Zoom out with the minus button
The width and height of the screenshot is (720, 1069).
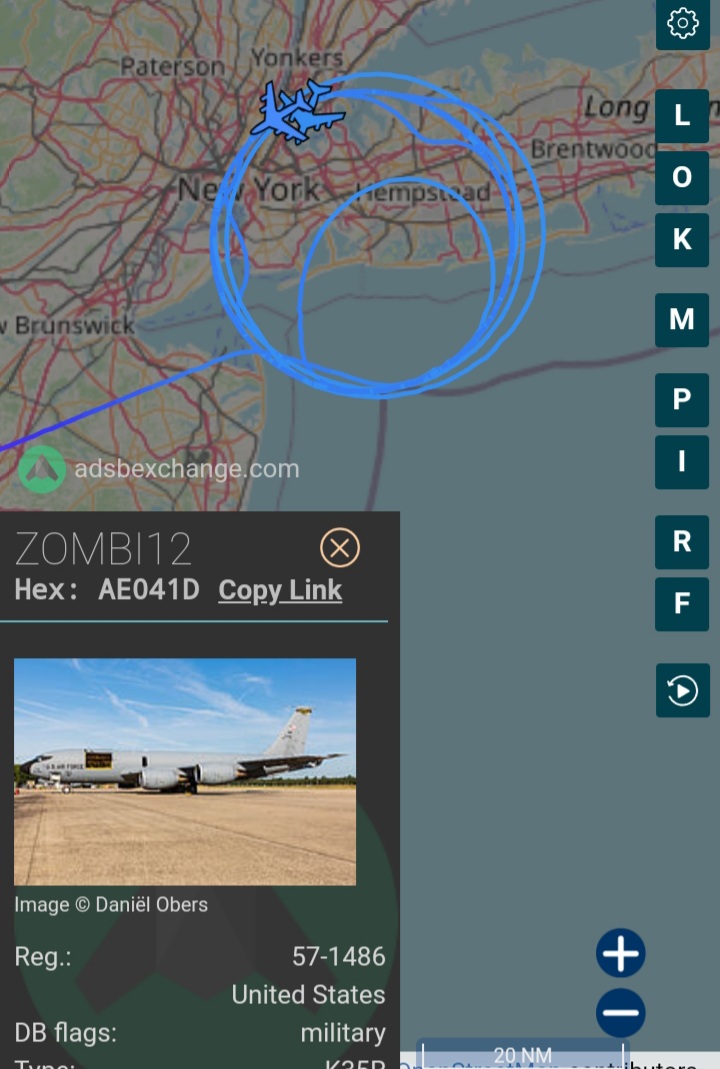pyautogui.click(x=620, y=1012)
